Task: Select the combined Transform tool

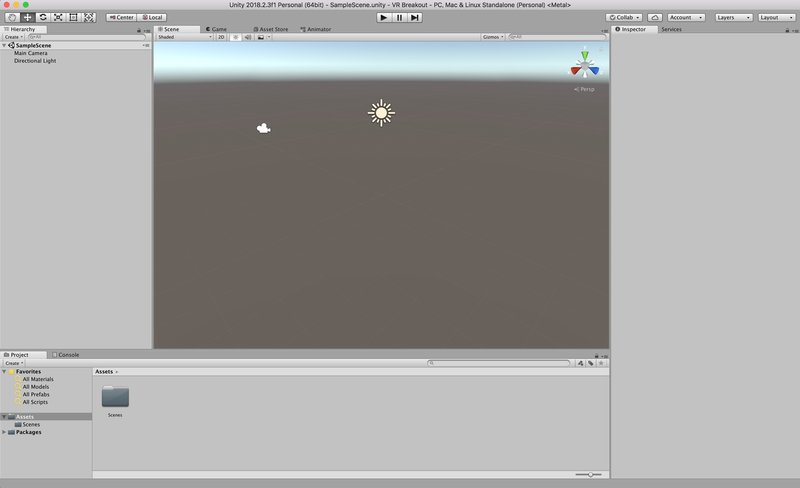Action: 89,17
